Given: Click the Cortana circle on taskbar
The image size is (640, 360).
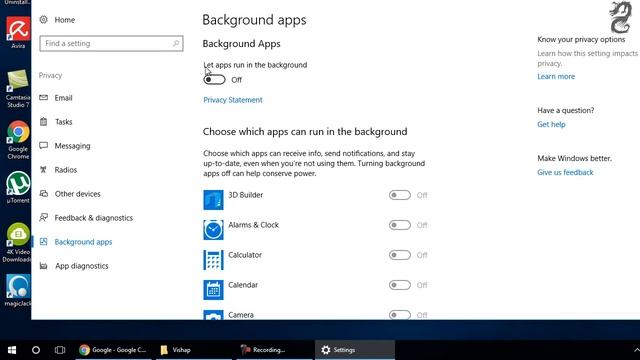Looking at the screenshot, I should [x=36, y=350].
